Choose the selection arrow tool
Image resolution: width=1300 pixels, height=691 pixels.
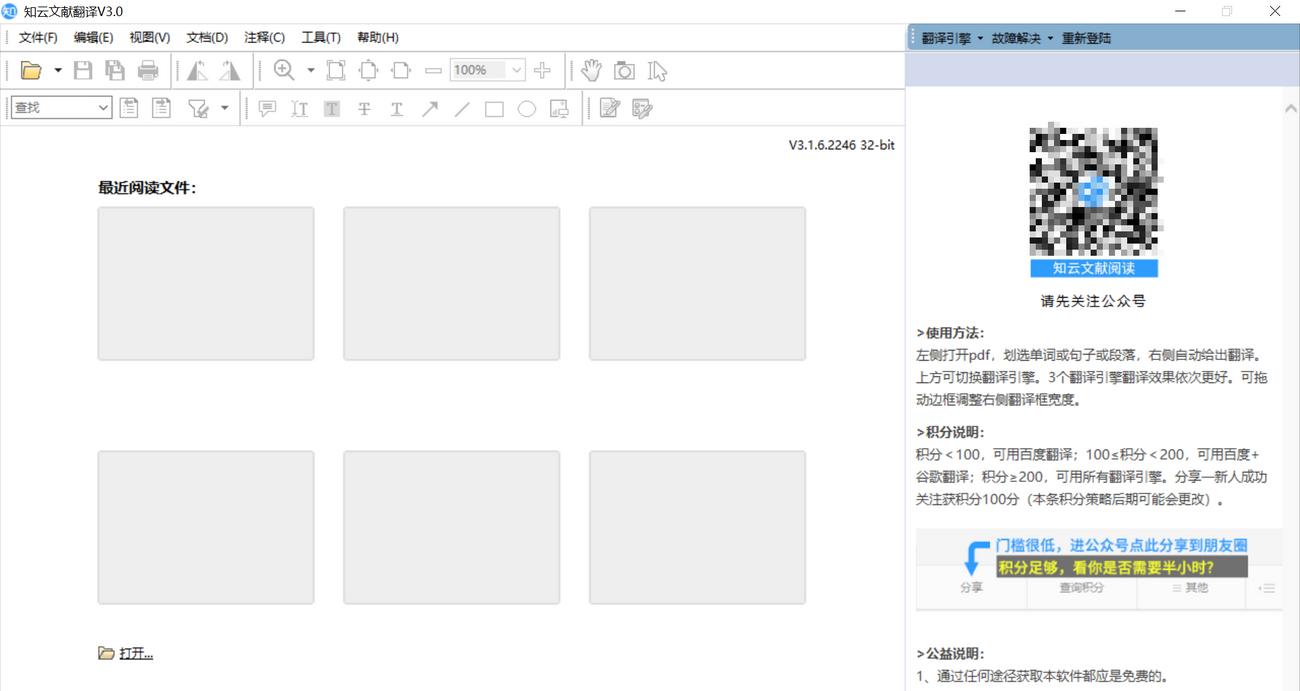pos(656,70)
